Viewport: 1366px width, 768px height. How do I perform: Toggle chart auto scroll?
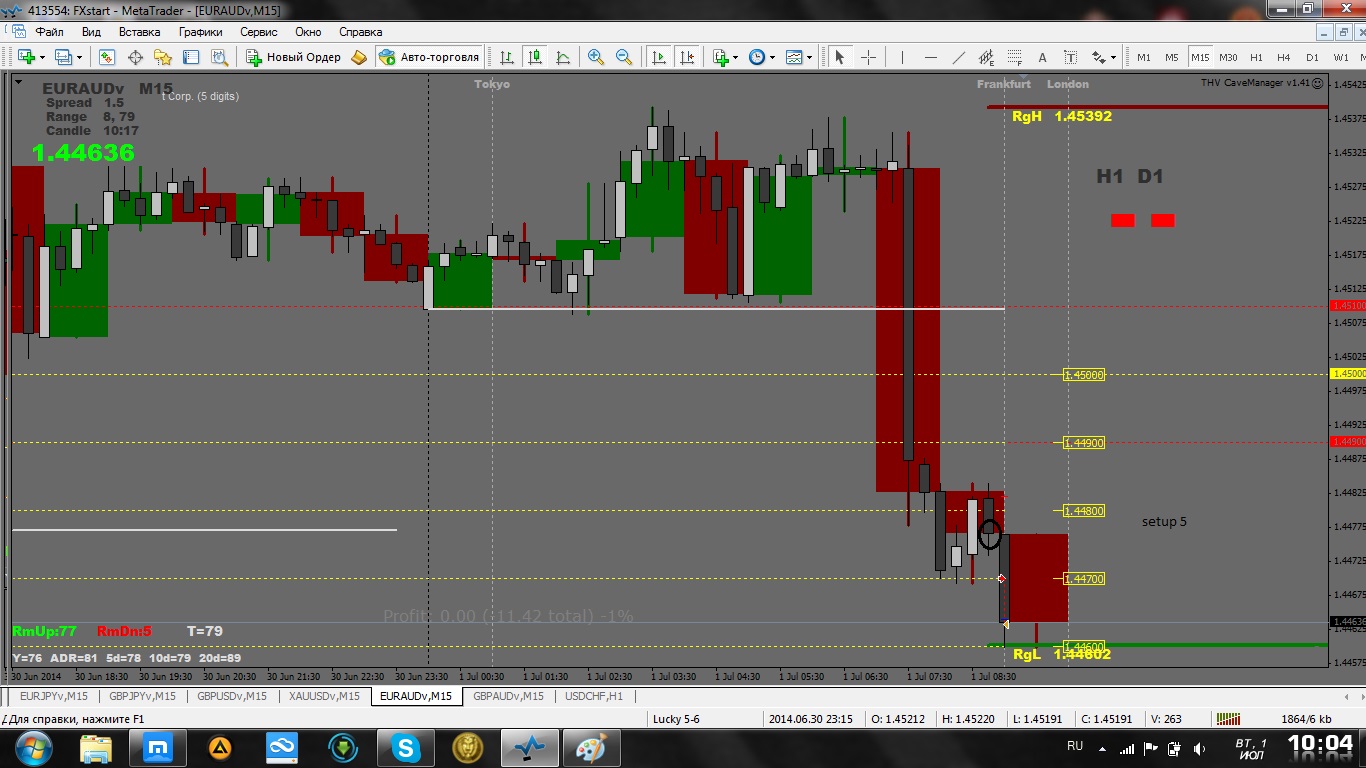(x=658, y=57)
